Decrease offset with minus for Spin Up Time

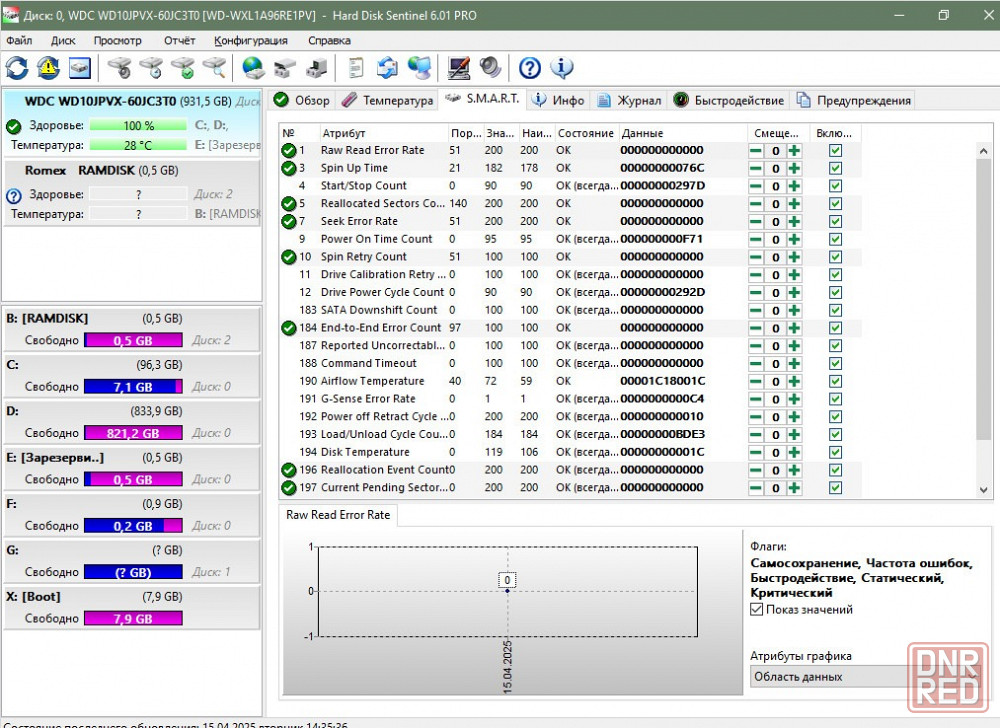click(x=756, y=169)
